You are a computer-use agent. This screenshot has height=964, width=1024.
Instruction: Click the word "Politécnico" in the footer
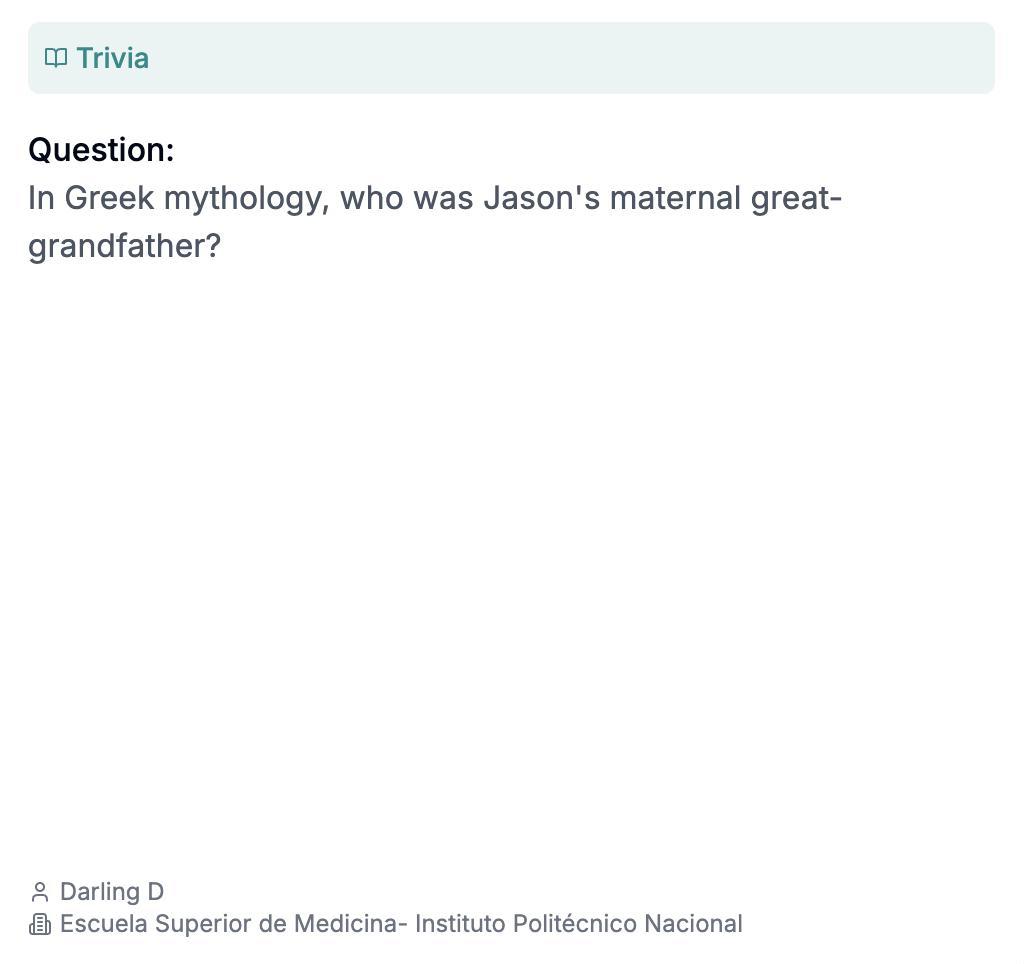(574, 924)
